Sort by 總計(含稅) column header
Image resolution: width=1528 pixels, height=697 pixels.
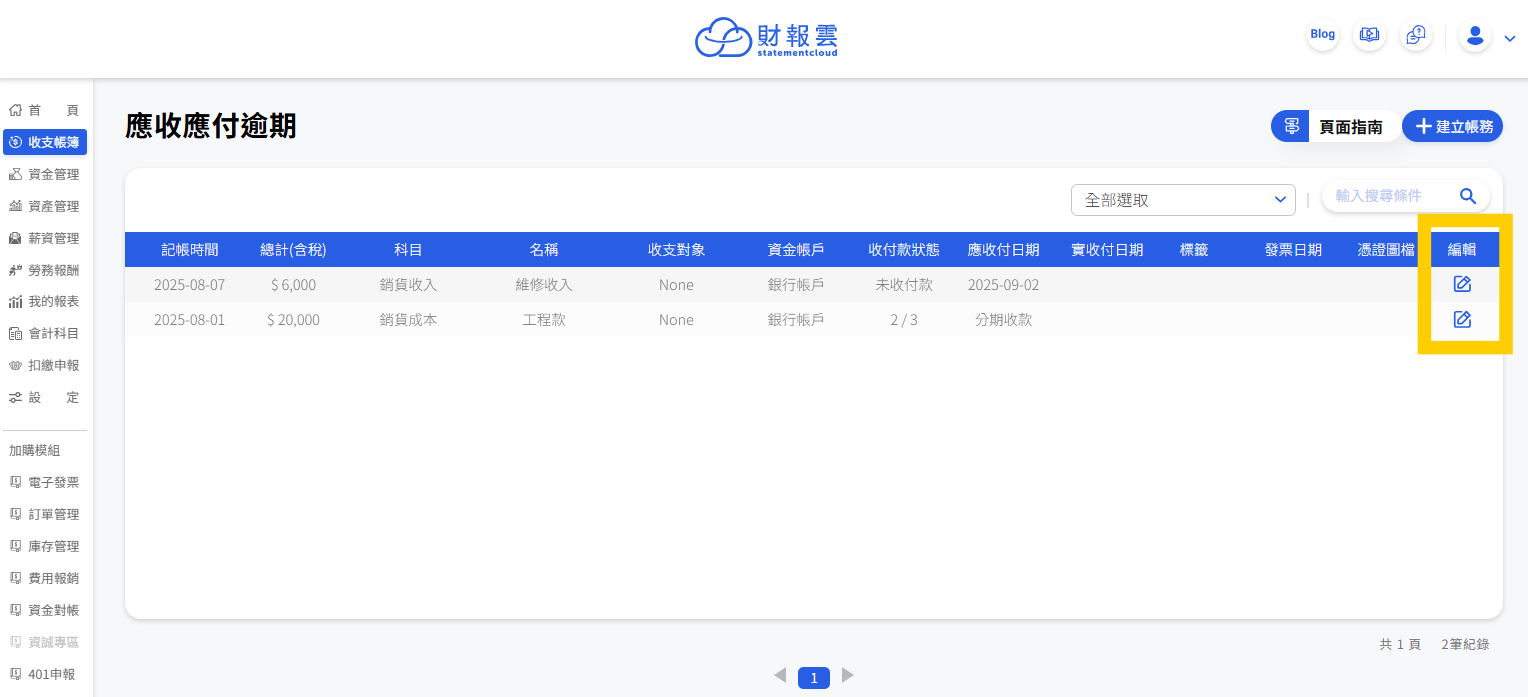[x=293, y=250]
